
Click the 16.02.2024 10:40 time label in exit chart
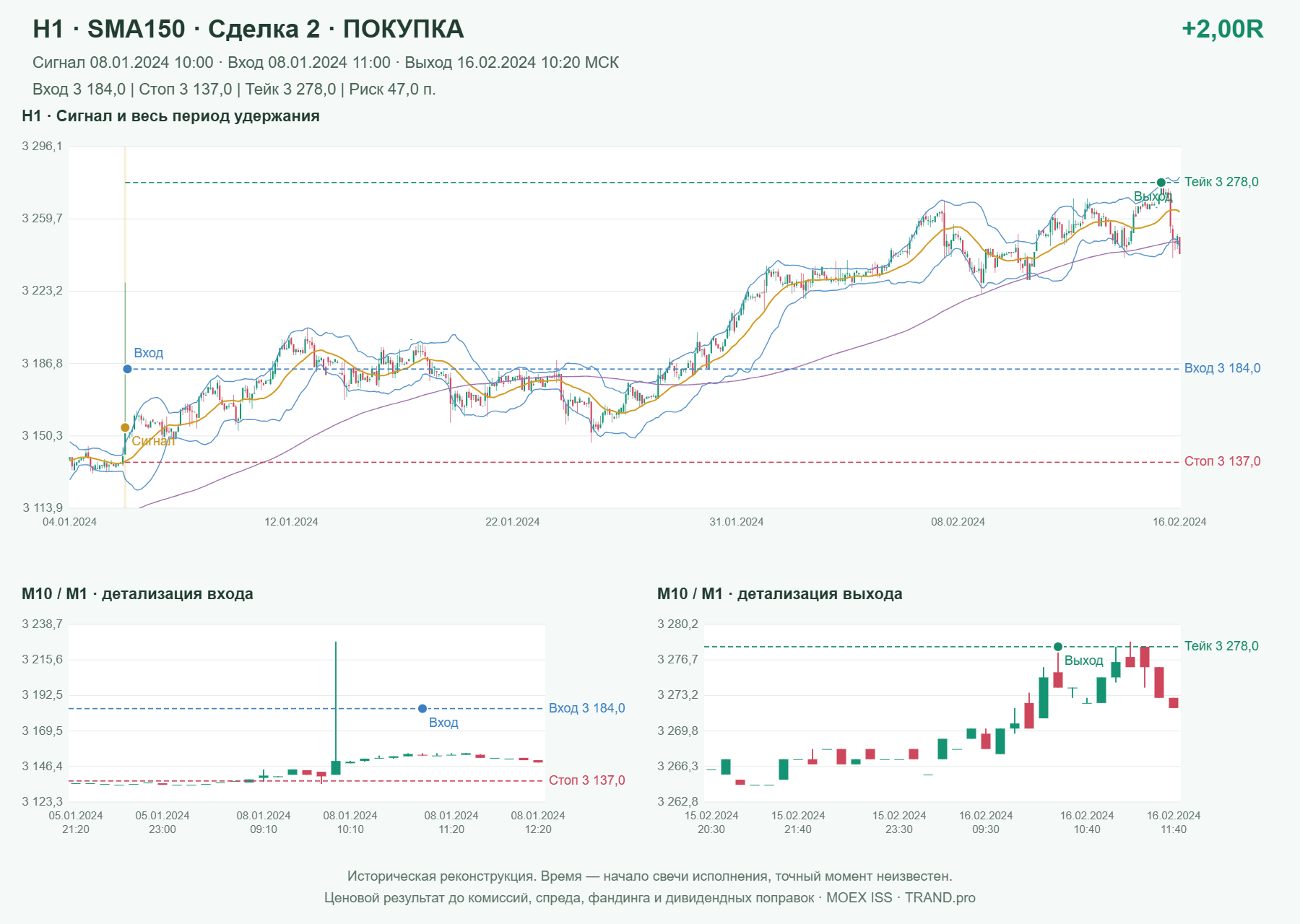click(x=1087, y=822)
